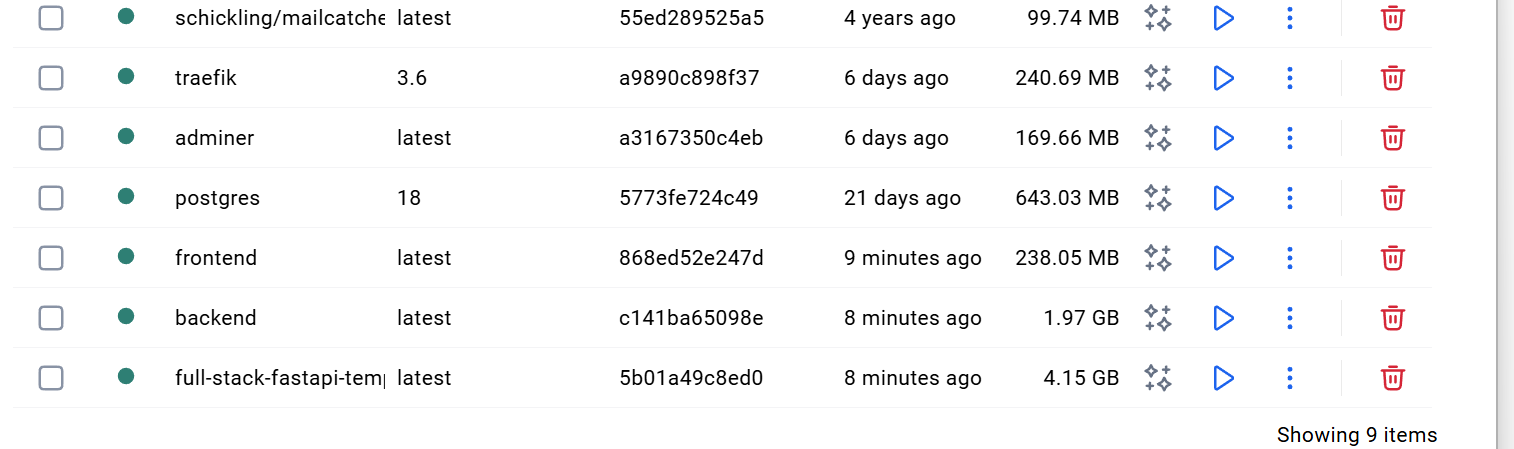Viewport: 1514px width, 449px height.
Task: Delete the schickling/mailcatcher image
Action: [x=1392, y=18]
